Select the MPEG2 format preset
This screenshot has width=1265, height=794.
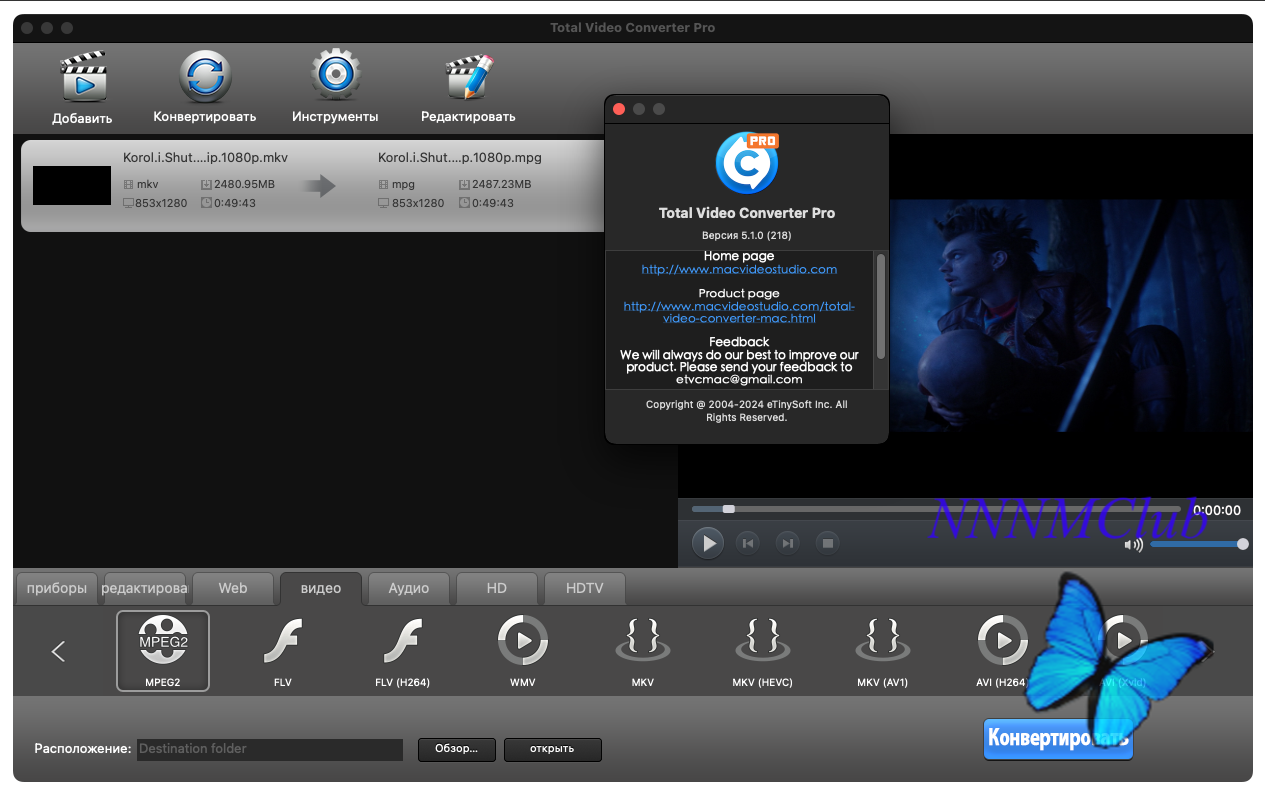[x=163, y=642]
